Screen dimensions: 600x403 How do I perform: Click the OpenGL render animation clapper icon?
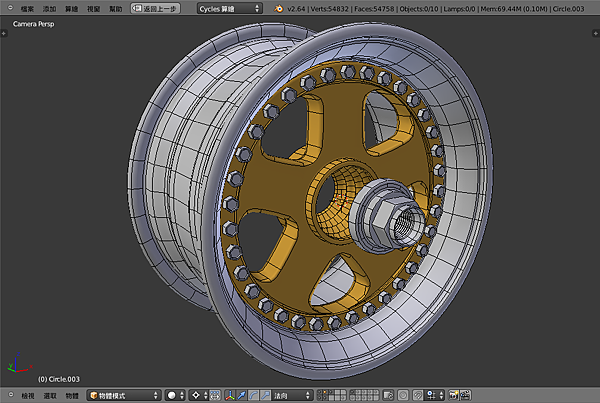[x=465, y=395]
